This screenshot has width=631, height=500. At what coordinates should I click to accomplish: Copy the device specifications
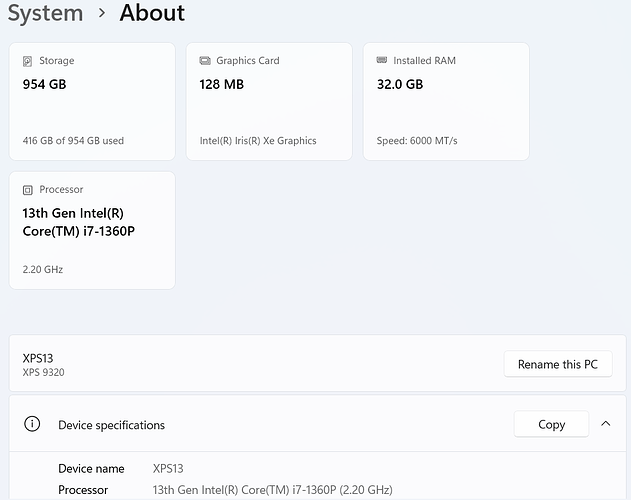[x=551, y=424]
